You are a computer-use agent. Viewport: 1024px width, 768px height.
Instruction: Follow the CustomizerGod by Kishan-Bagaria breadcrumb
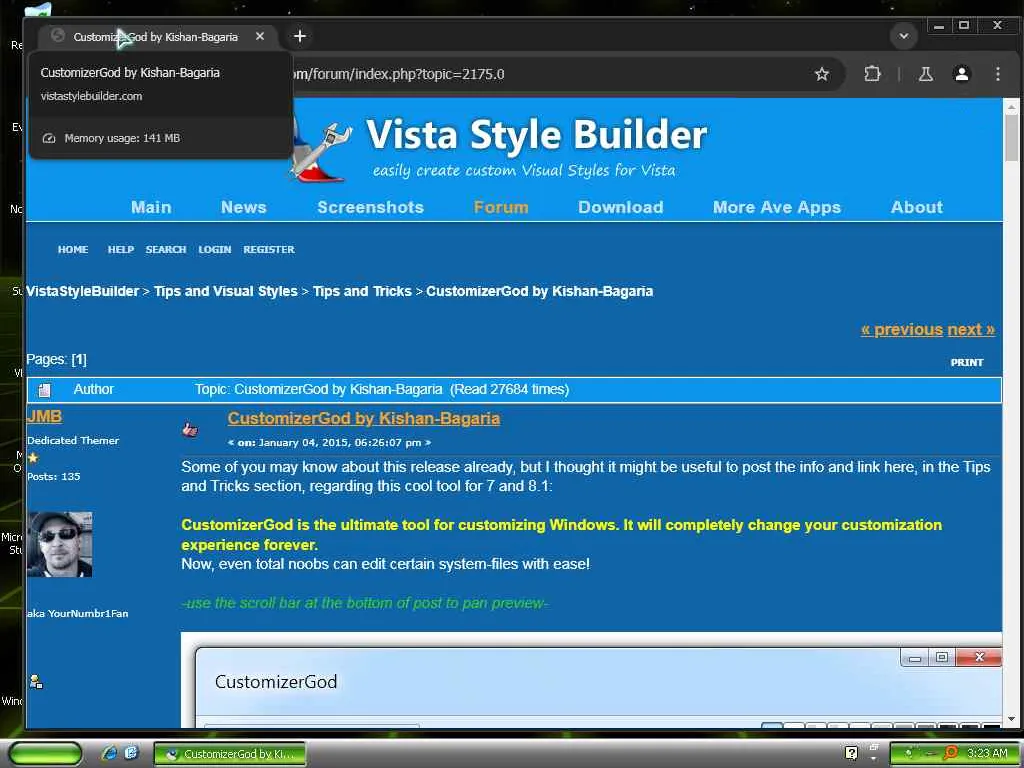point(539,291)
